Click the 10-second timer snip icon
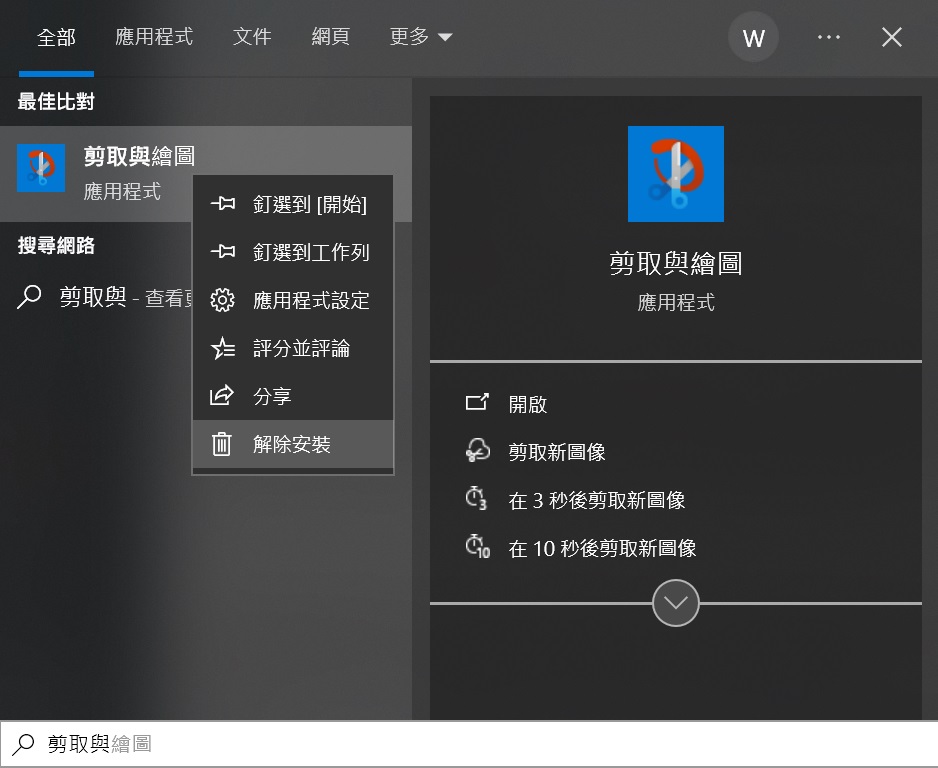Screen dimensions: 938x768 (x=478, y=547)
